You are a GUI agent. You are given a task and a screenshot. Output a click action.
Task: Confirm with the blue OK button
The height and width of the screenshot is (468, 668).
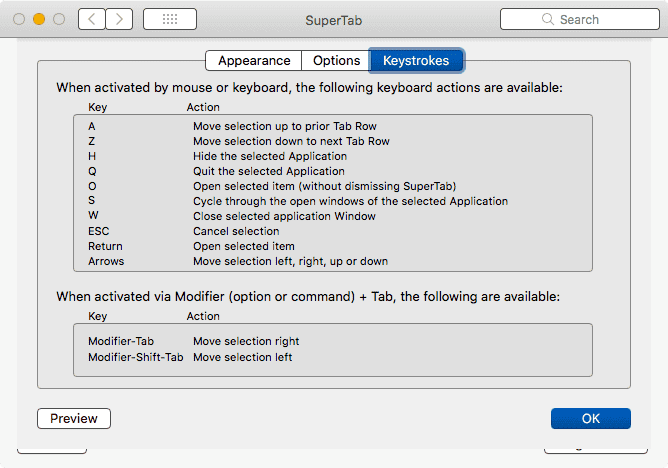point(591,419)
